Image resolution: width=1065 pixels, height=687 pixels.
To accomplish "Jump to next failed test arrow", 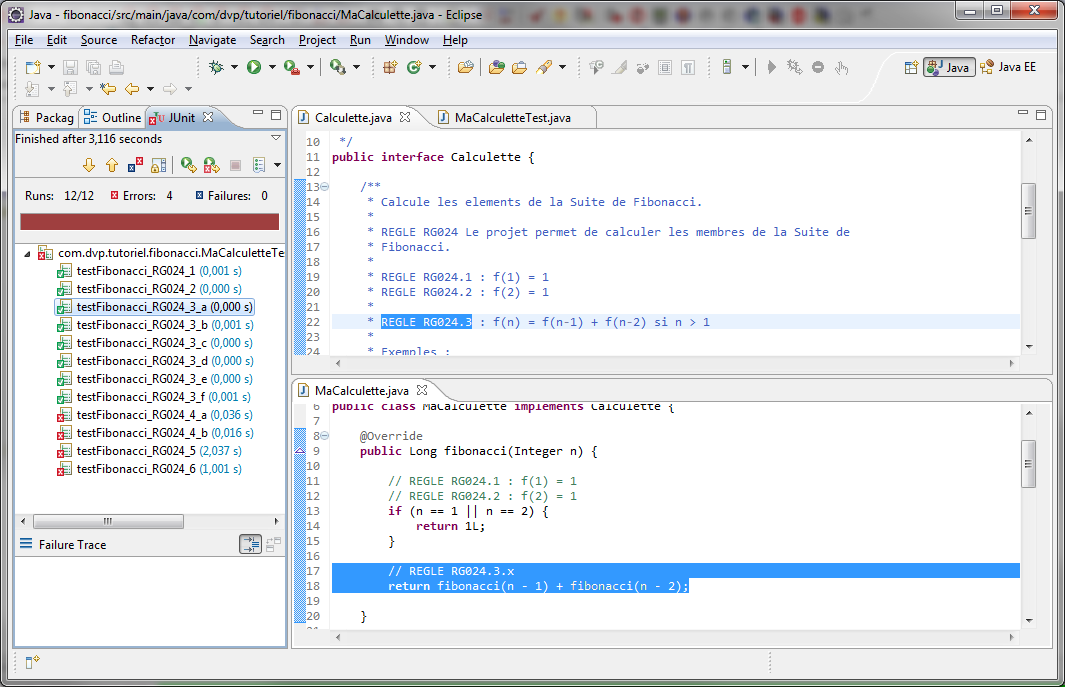I will 87,165.
